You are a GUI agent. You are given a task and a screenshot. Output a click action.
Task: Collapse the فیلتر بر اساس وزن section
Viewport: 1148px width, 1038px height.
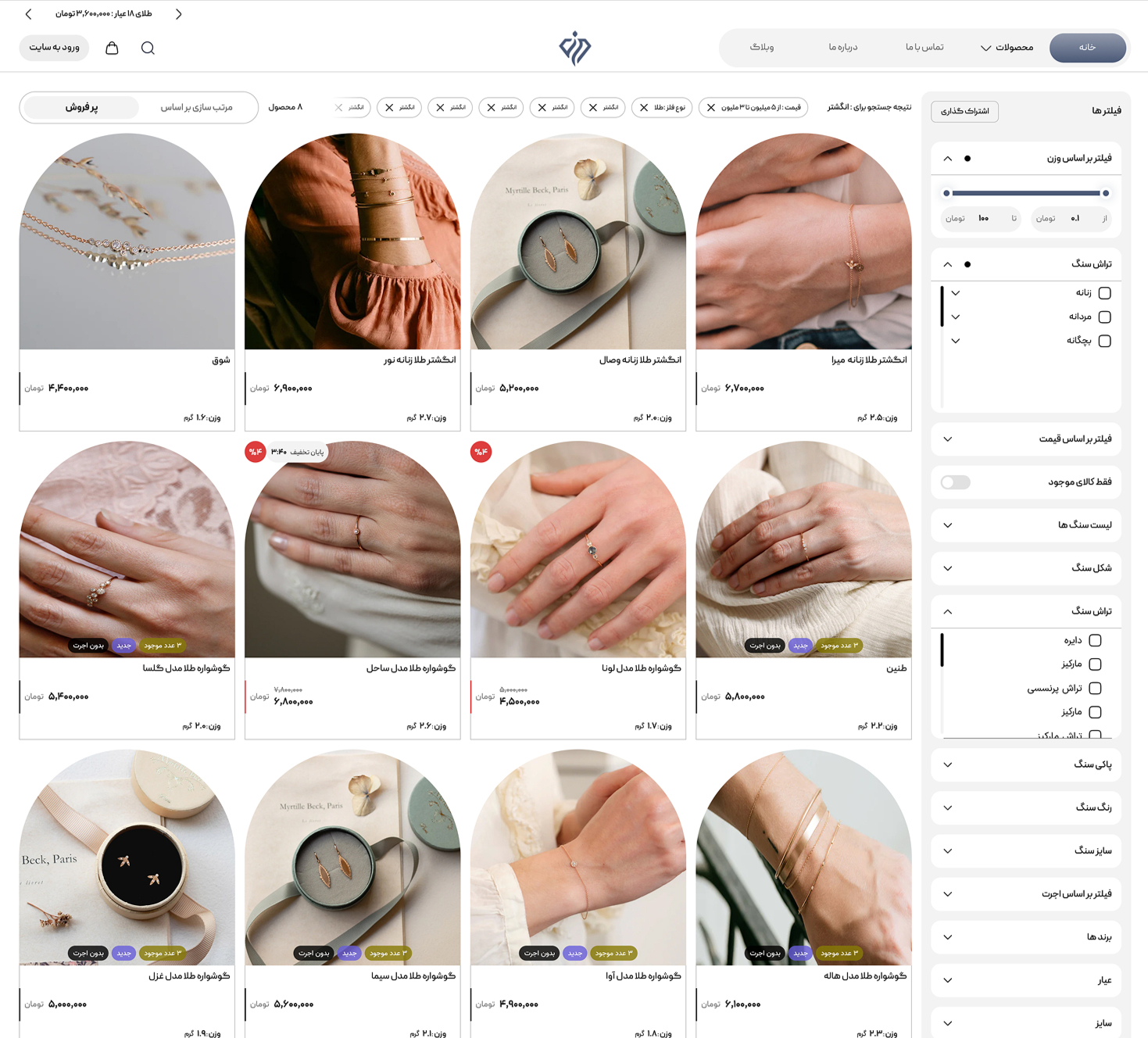(x=948, y=159)
